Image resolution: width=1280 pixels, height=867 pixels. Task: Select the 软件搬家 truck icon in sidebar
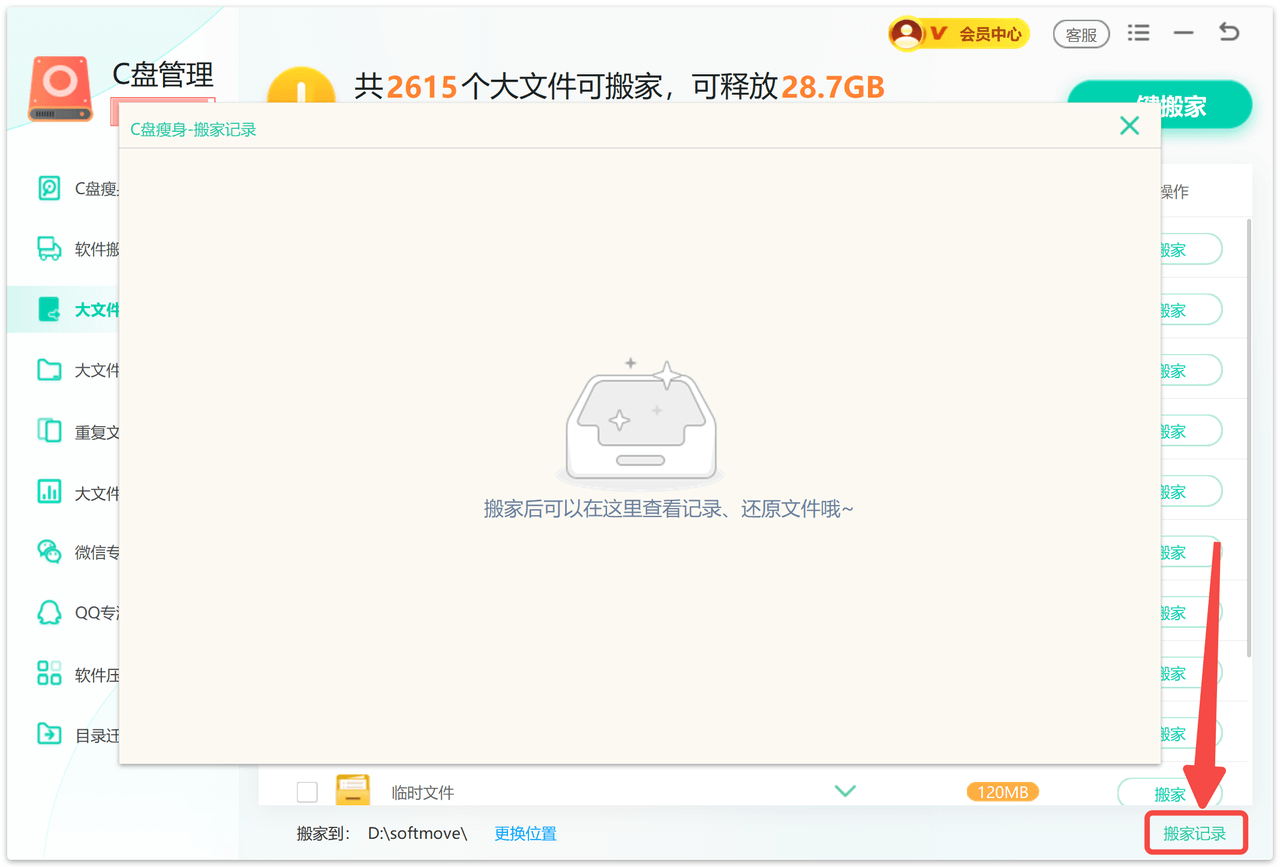(x=49, y=249)
